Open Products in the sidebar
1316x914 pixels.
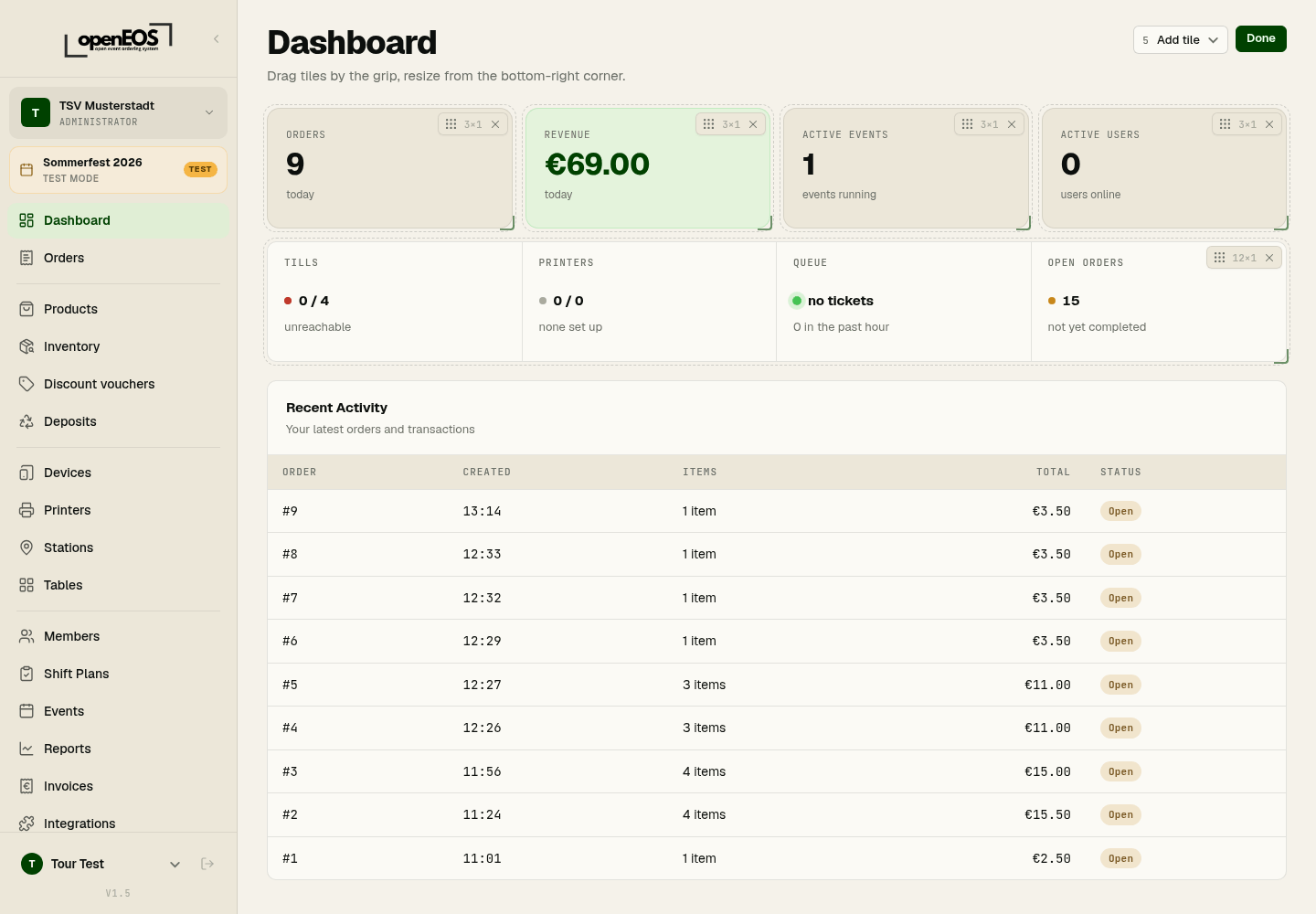click(118, 309)
